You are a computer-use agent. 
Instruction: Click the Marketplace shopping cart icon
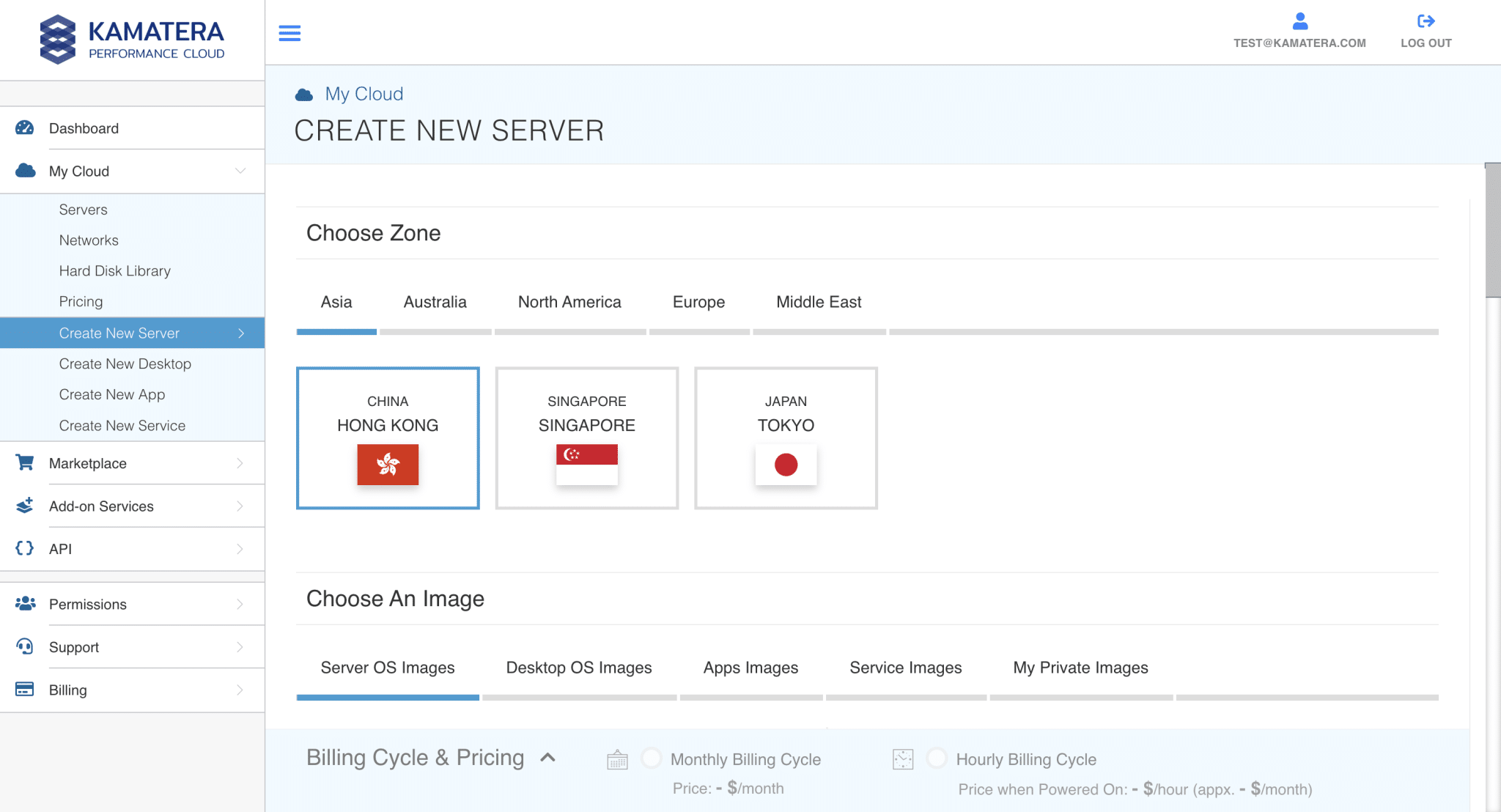(24, 463)
